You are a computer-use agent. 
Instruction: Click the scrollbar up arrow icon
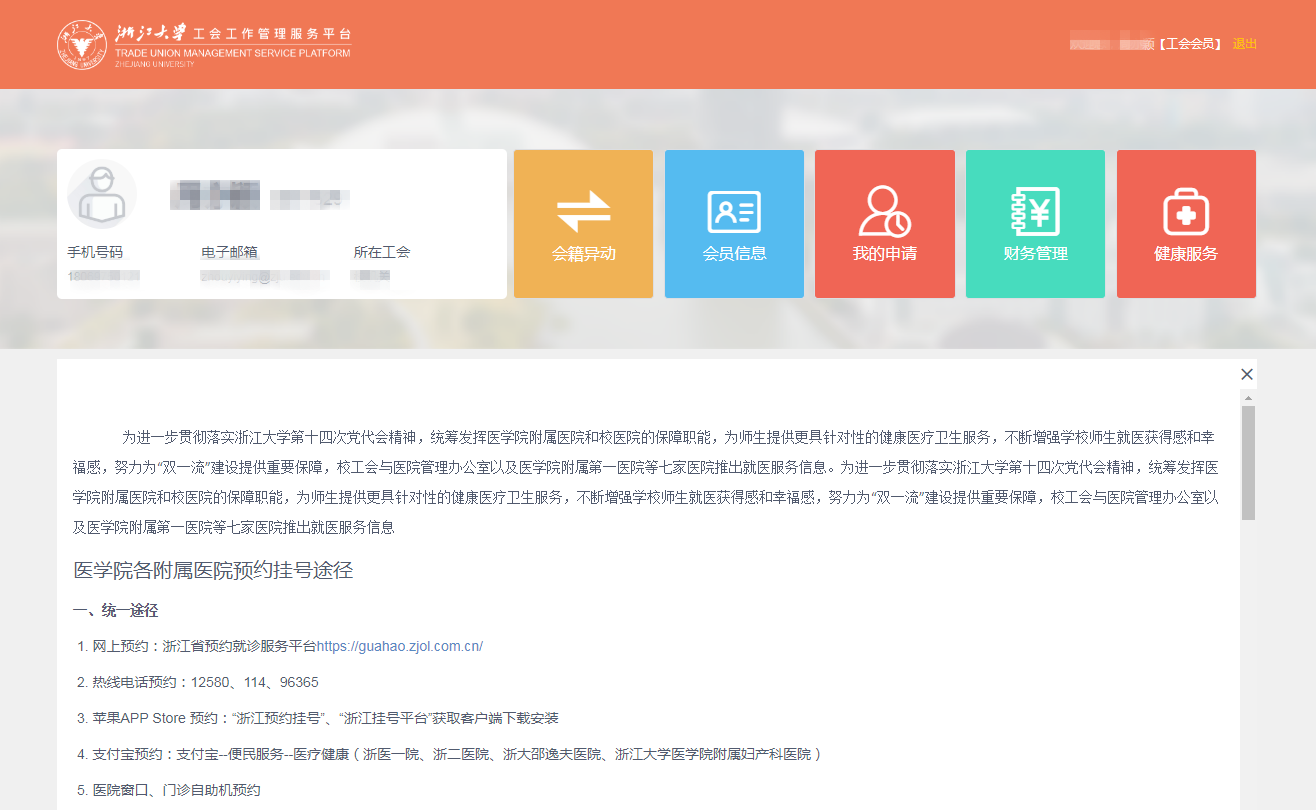point(1247,396)
